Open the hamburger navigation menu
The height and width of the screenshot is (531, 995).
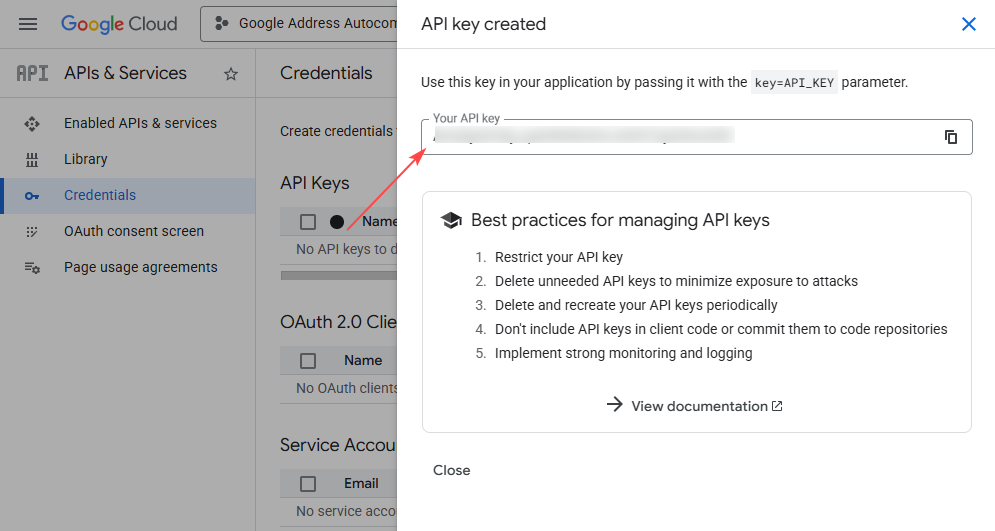pyautogui.click(x=28, y=24)
